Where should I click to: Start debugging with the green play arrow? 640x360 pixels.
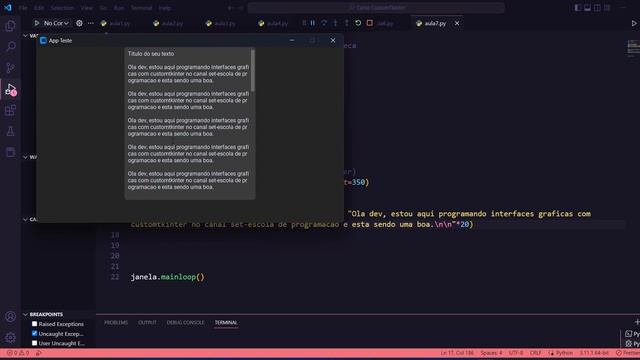(37, 23)
